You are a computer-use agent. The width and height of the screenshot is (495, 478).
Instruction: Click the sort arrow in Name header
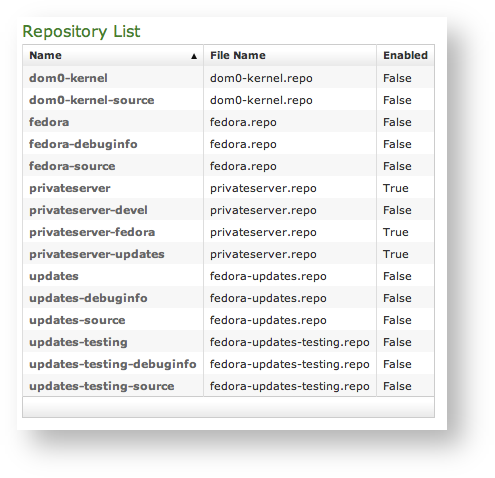click(194, 56)
